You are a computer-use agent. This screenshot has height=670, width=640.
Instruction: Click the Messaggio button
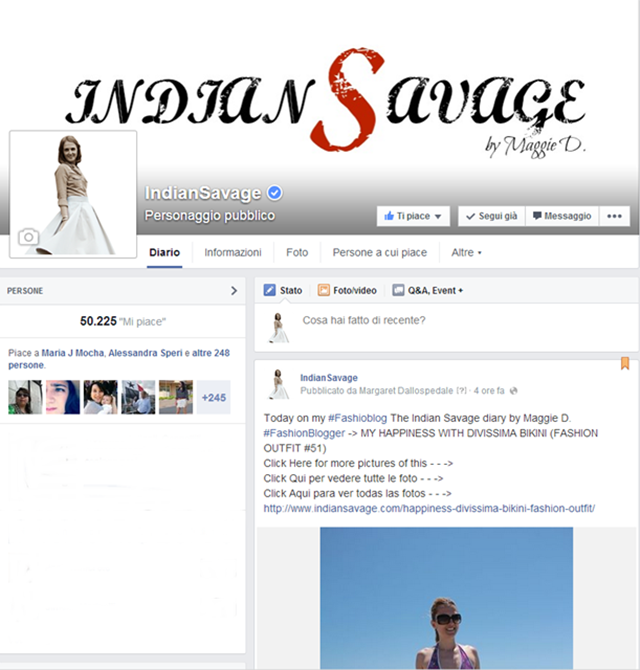pyautogui.click(x=562, y=216)
